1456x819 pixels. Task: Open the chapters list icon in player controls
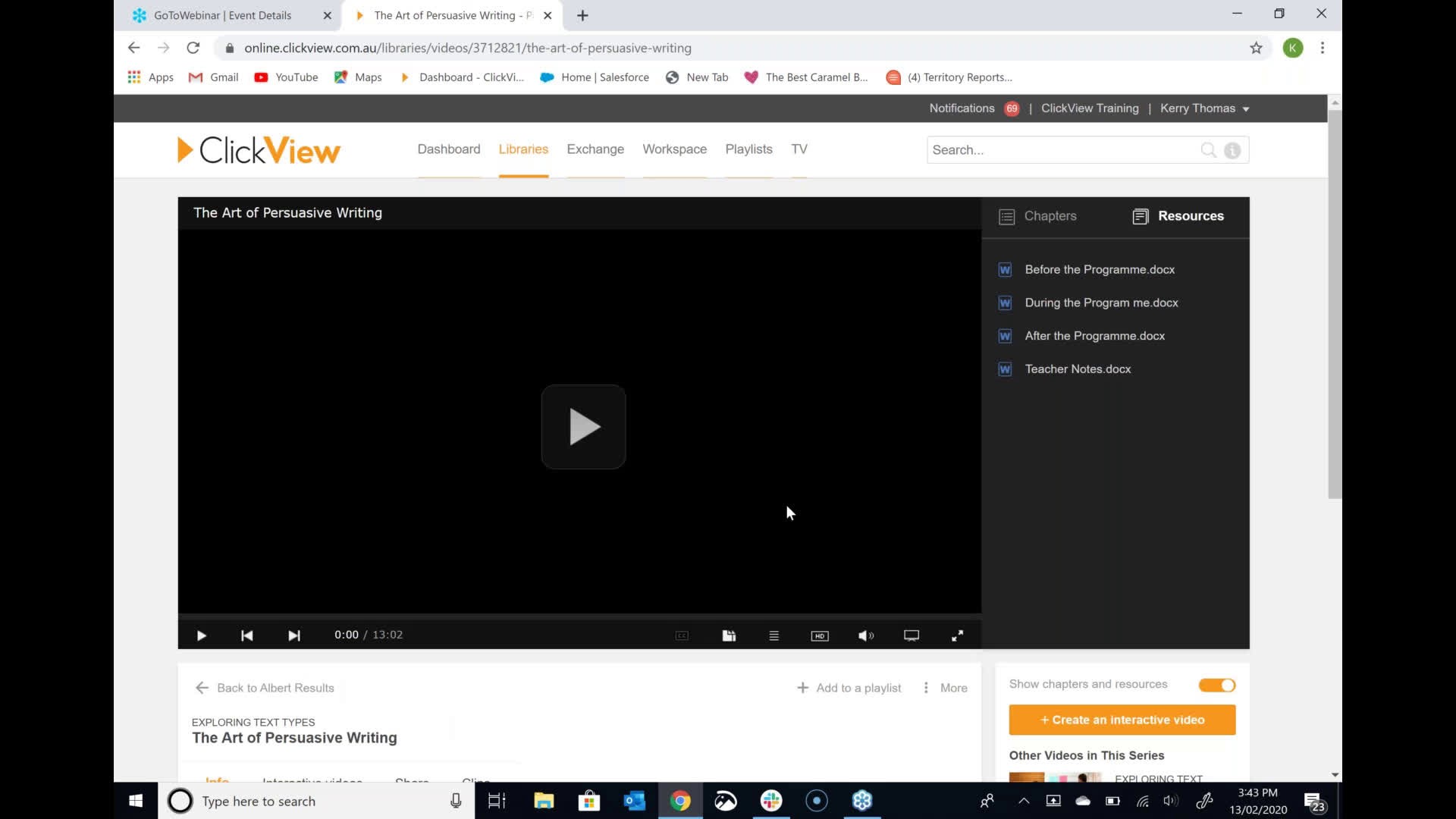point(774,635)
